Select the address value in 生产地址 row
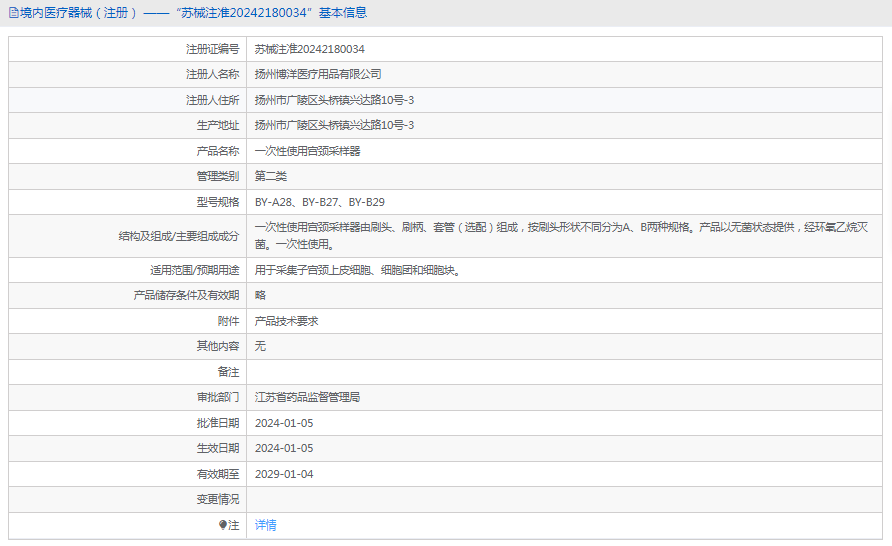 pos(334,125)
